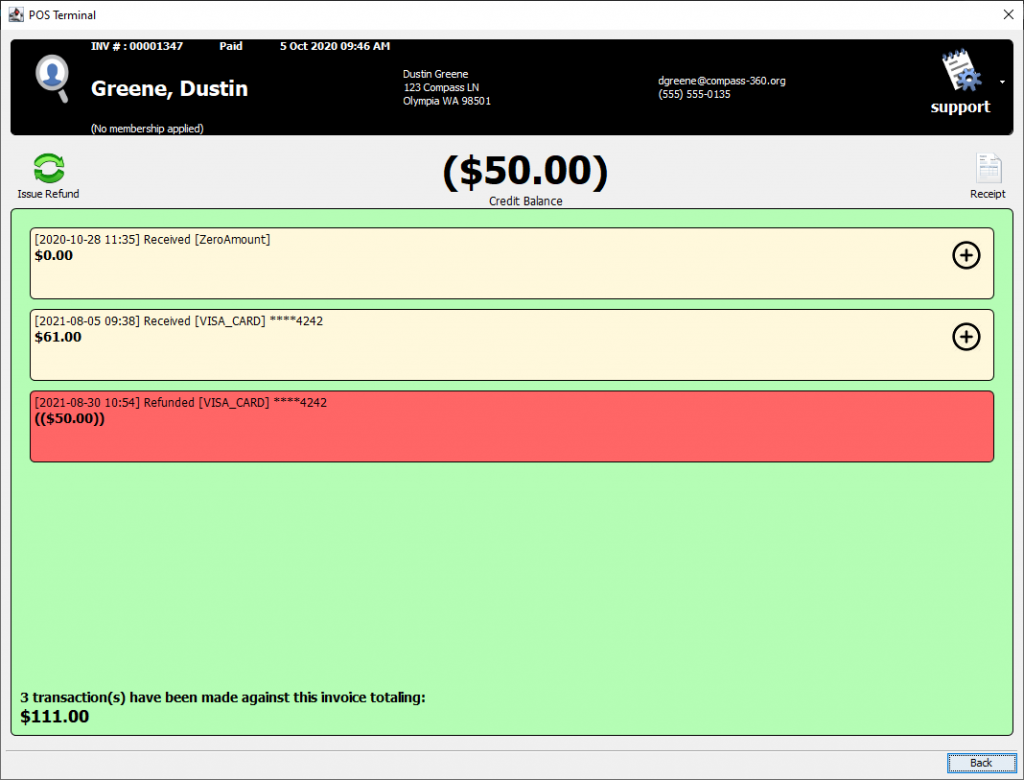Click the Issue Refund green arrows icon
The height and width of the screenshot is (780, 1024).
click(49, 169)
